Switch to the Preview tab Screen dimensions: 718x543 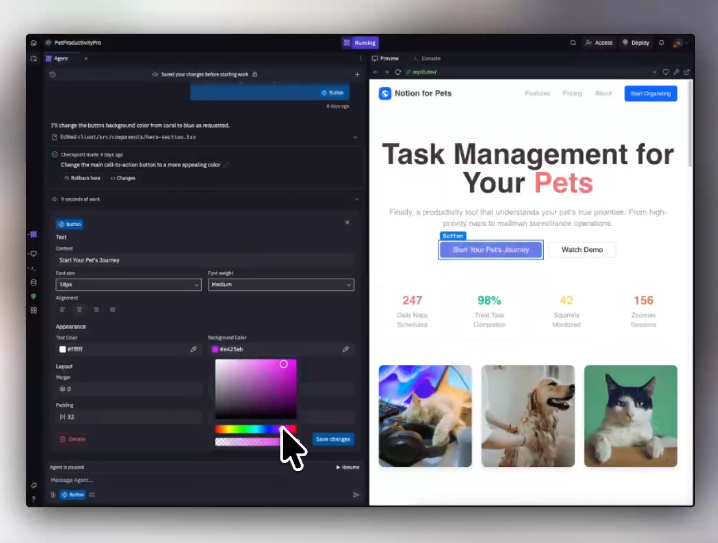click(x=386, y=59)
